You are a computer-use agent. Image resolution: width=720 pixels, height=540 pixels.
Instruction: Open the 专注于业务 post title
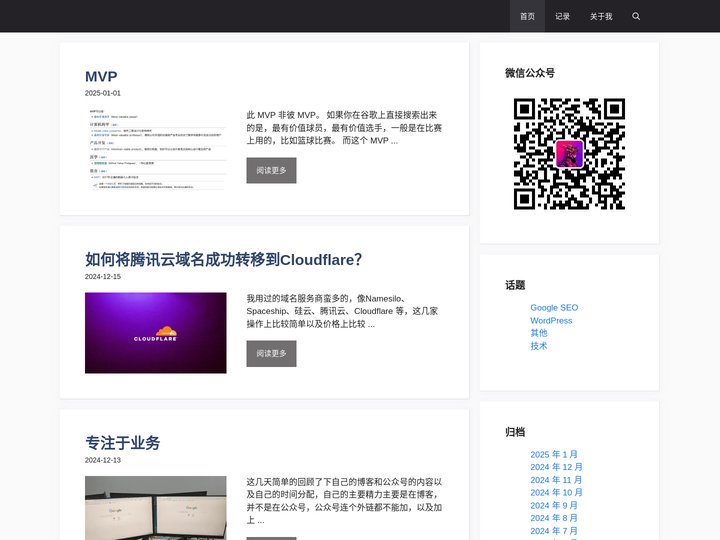(123, 443)
